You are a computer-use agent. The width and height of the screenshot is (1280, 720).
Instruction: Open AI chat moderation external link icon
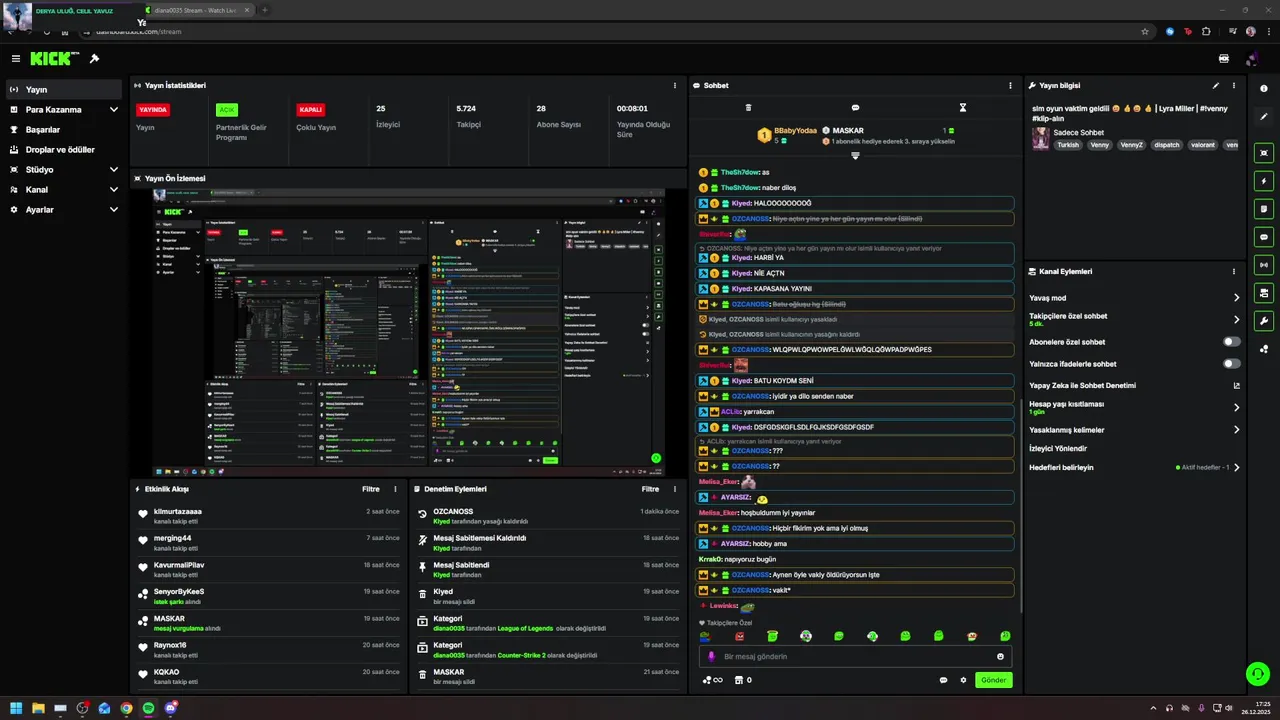pyautogui.click(x=1236, y=386)
